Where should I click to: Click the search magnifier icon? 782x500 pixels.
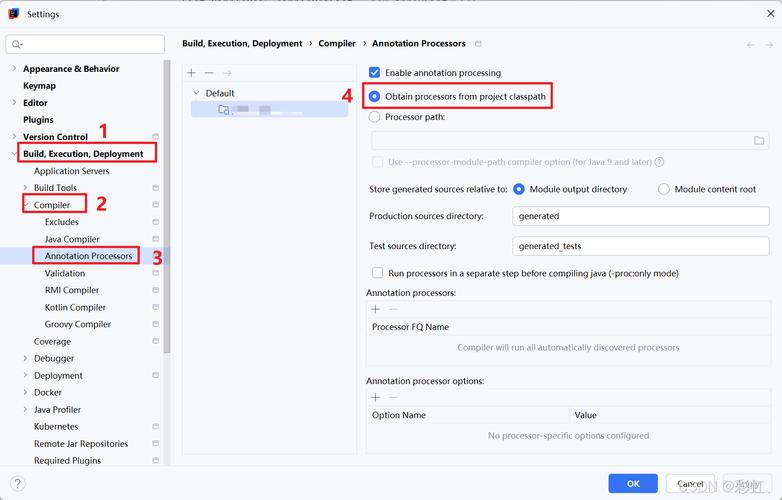click(19, 45)
